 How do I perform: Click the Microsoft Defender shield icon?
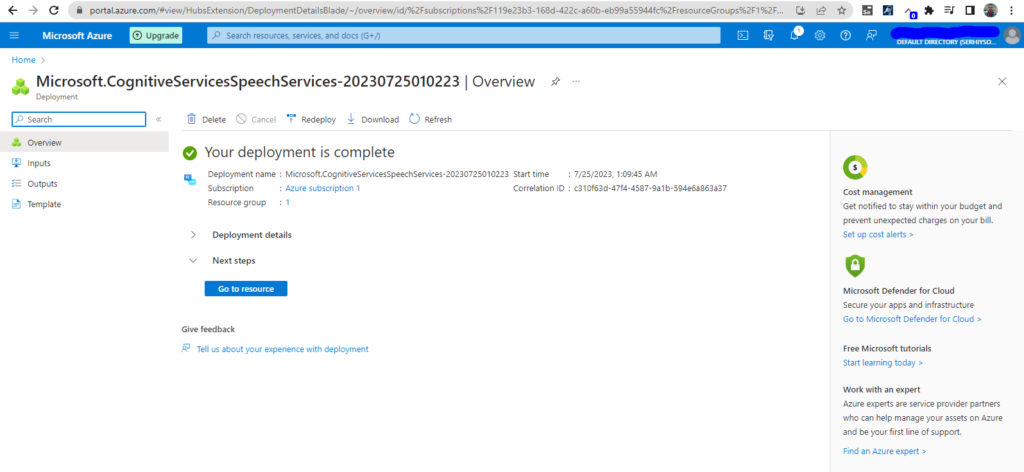[x=855, y=266]
